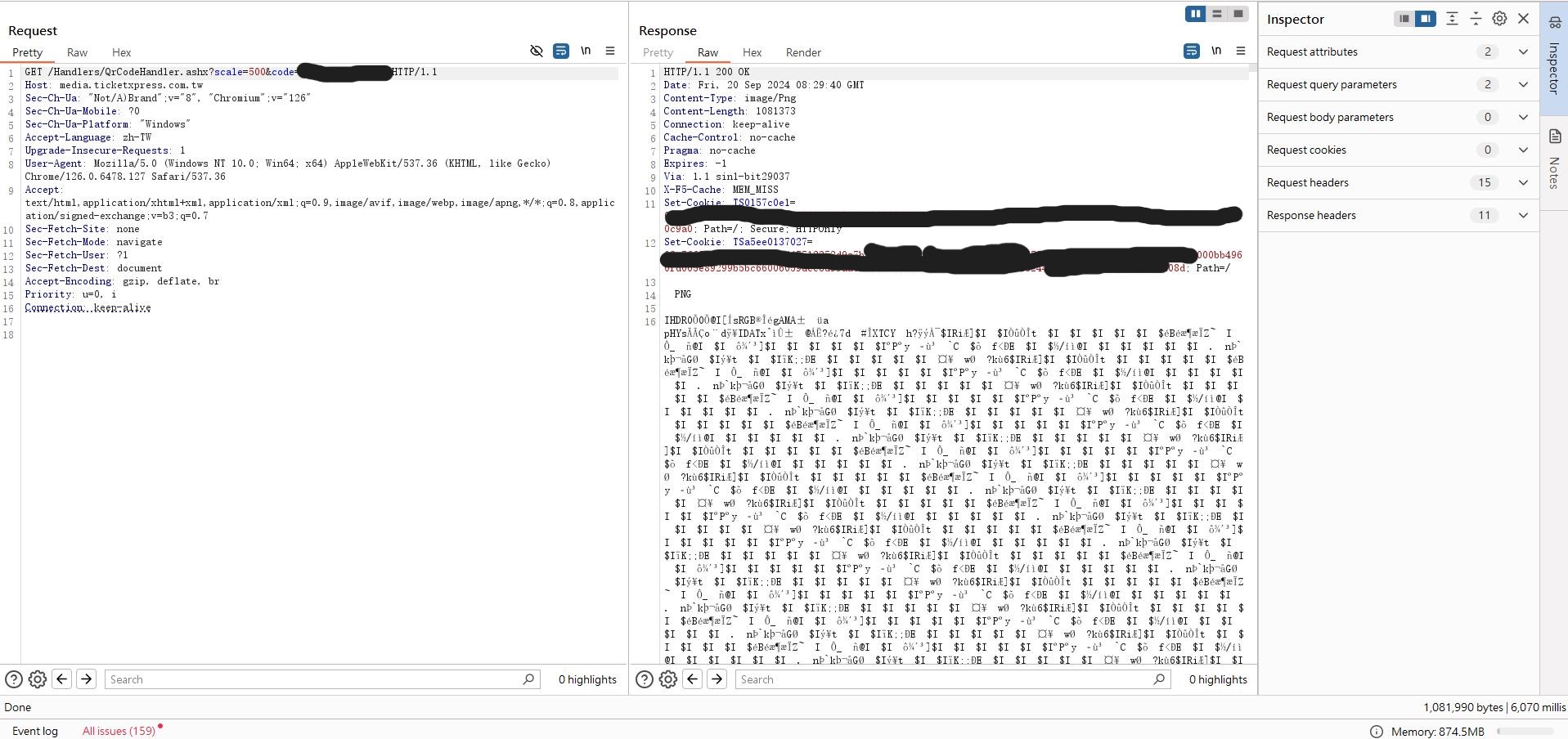Switch Request view to Raw tab
This screenshot has height=739, width=1568.
pyautogui.click(x=77, y=52)
